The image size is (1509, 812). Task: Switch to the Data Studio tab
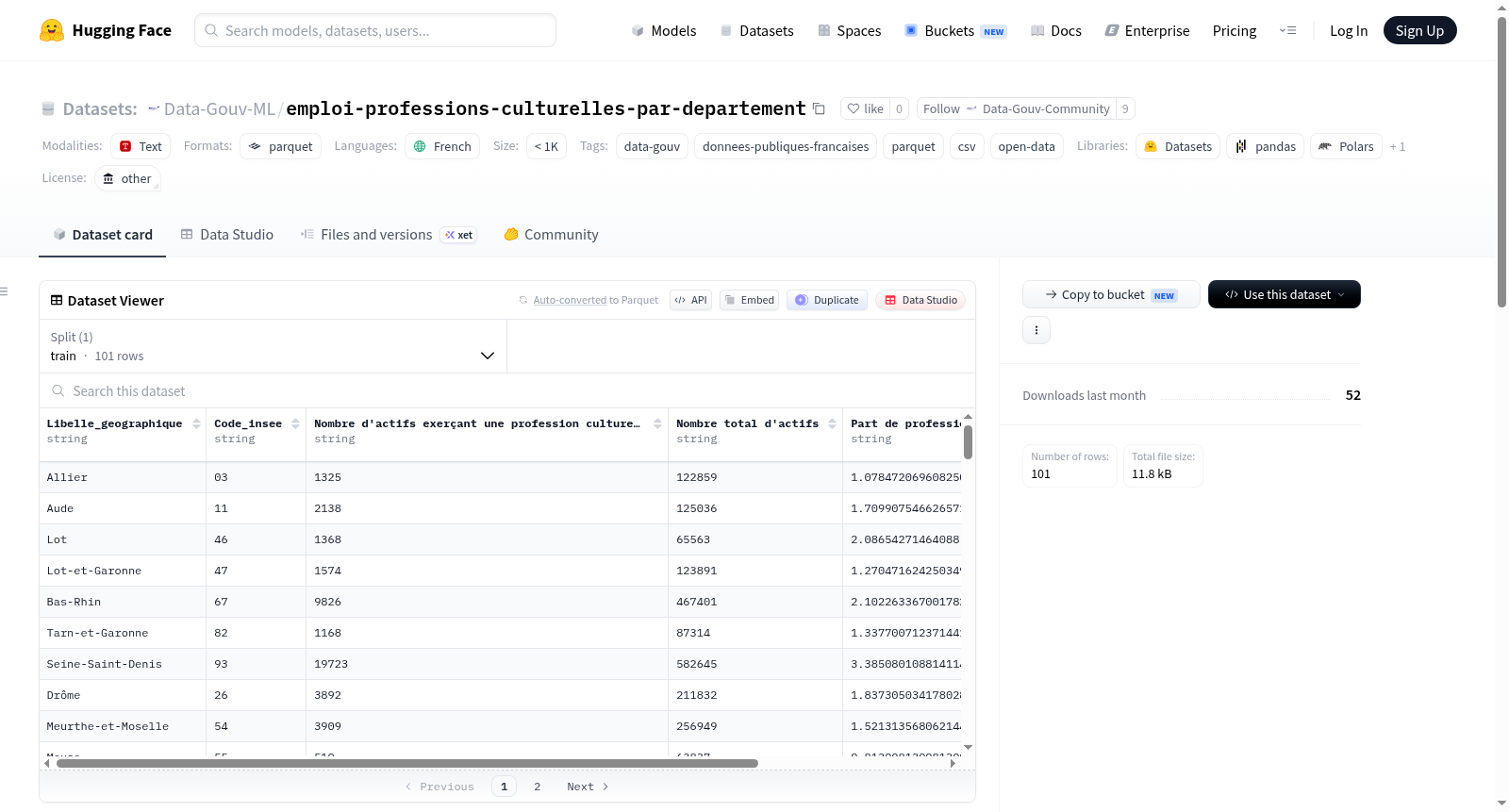pos(227,235)
